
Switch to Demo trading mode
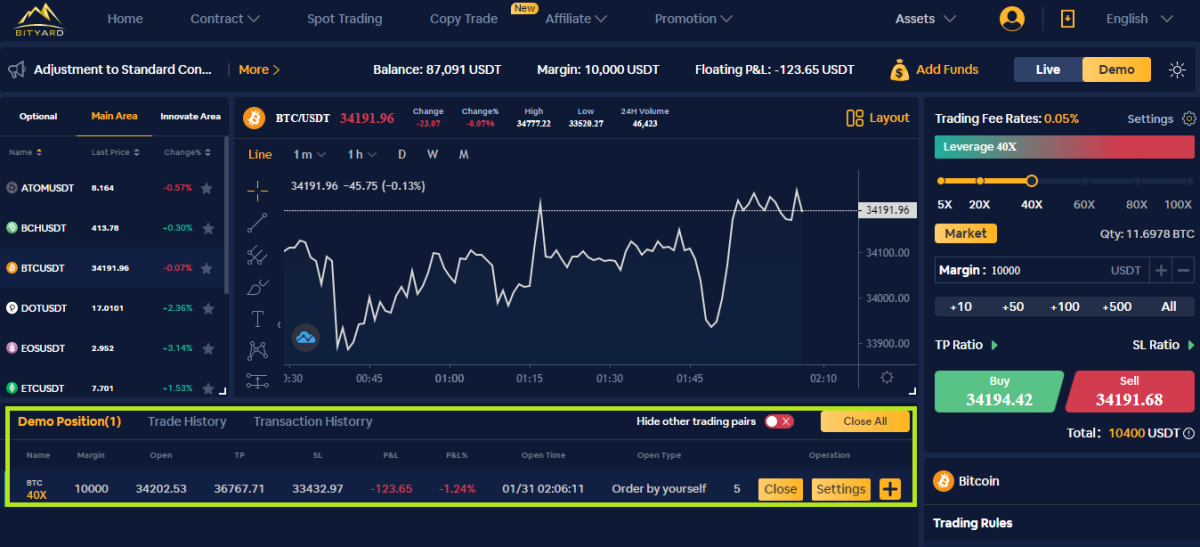(1116, 70)
